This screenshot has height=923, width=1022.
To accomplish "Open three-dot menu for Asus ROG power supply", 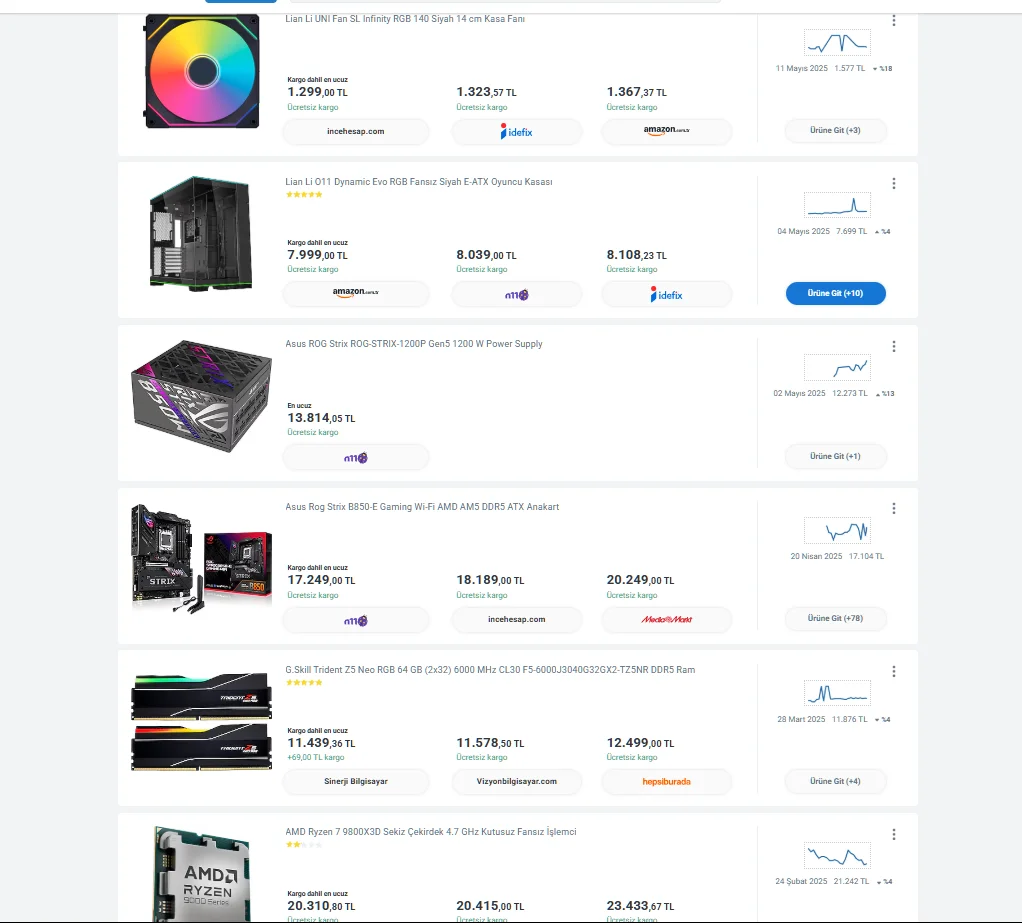I will 894,346.
